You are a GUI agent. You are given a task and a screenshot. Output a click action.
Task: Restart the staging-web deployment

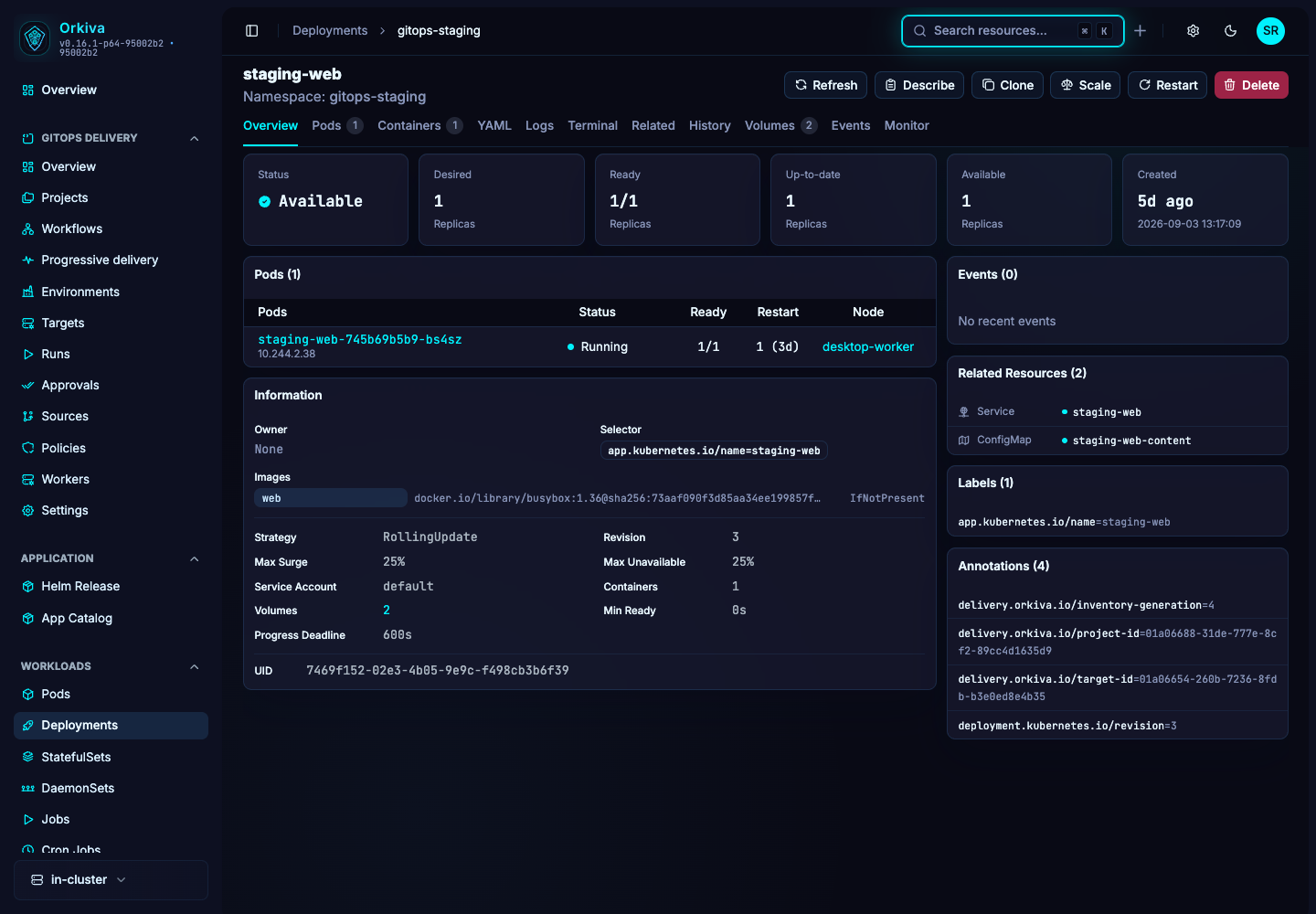point(1167,85)
